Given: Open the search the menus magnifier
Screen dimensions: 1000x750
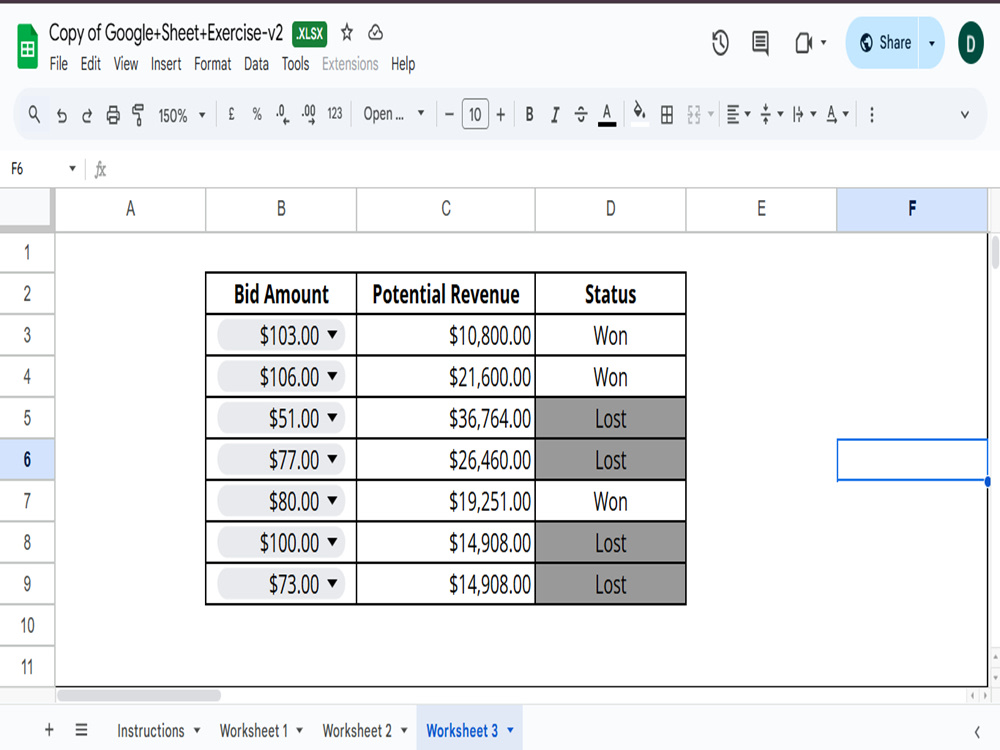Looking at the screenshot, I should (x=34, y=115).
